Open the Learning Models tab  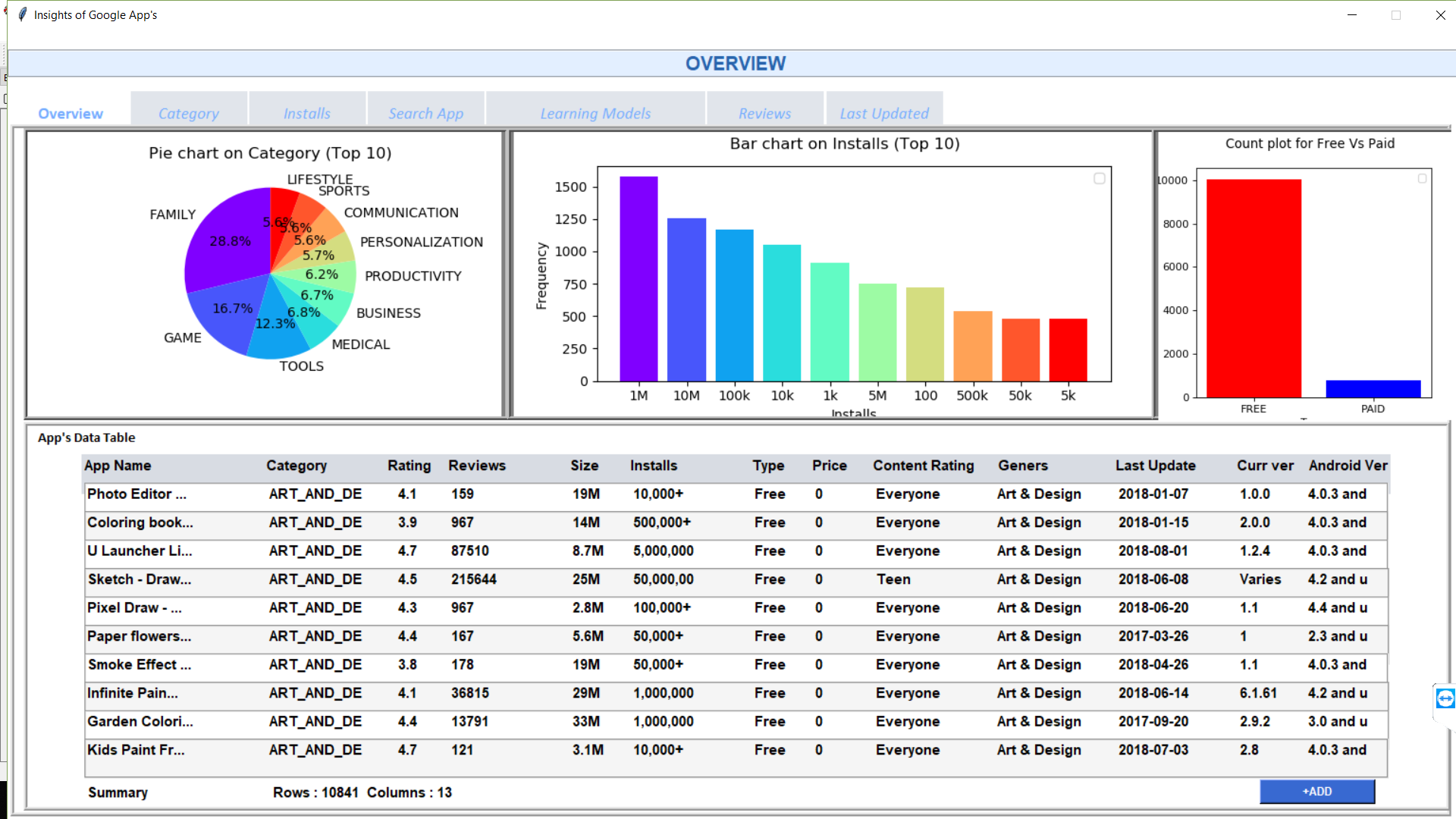pyautogui.click(x=595, y=113)
